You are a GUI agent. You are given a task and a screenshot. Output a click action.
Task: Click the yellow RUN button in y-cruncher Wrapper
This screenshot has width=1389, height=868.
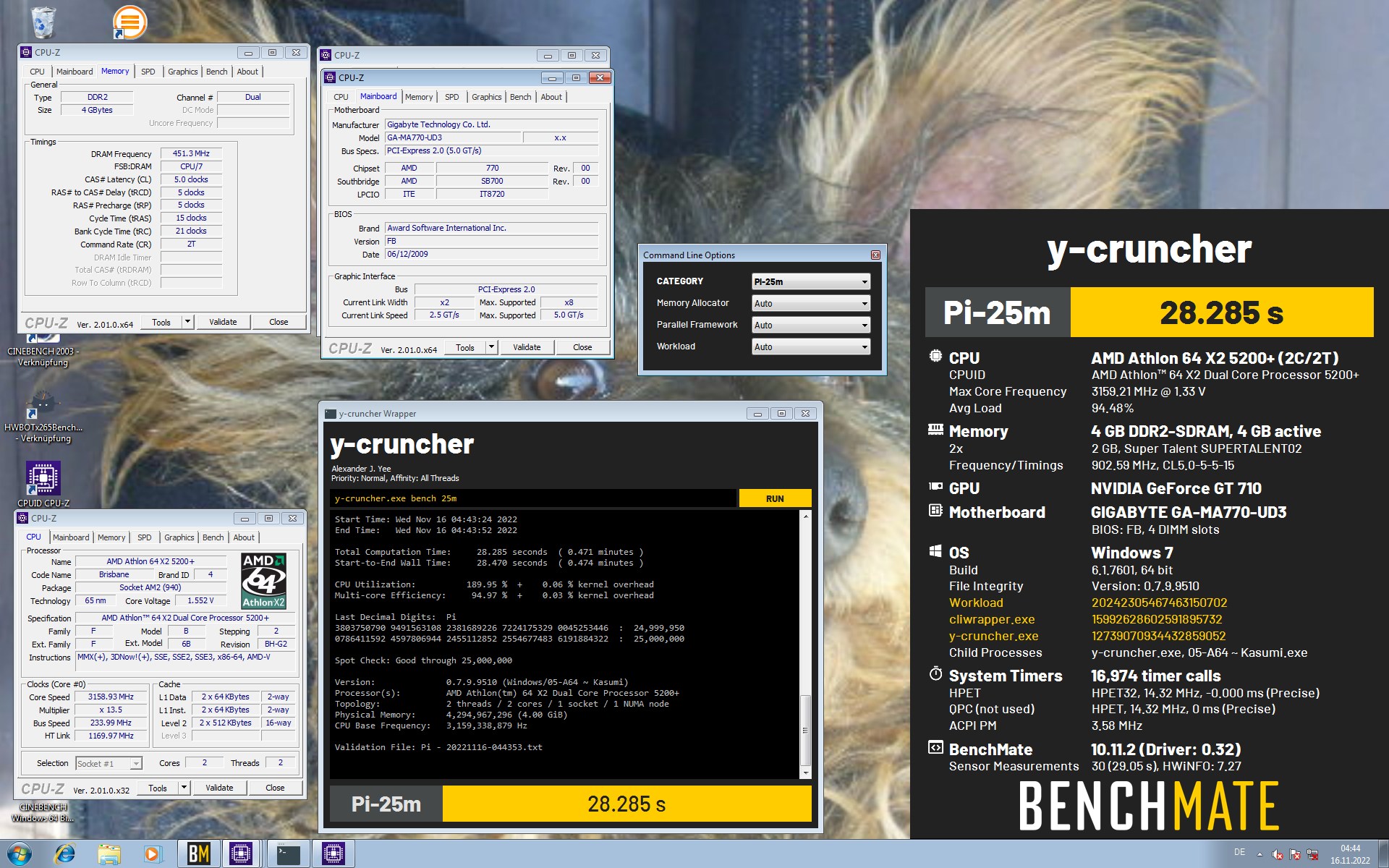click(775, 498)
